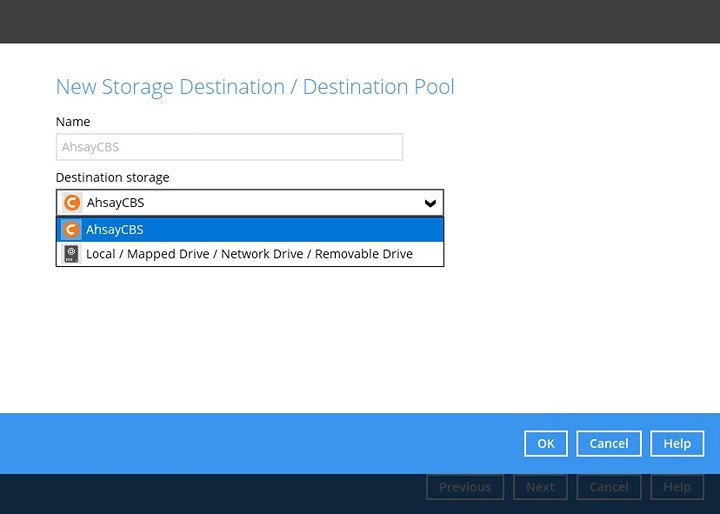Viewport: 720px width, 514px height.
Task: Click the New Storage Destination heading
Action: pos(255,87)
